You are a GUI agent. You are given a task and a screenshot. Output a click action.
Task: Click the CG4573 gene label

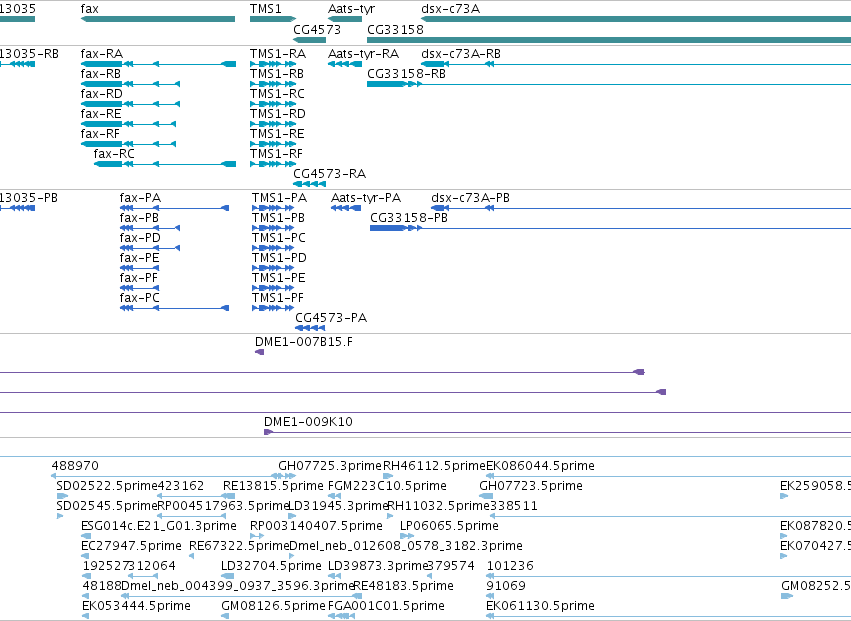point(317,29)
